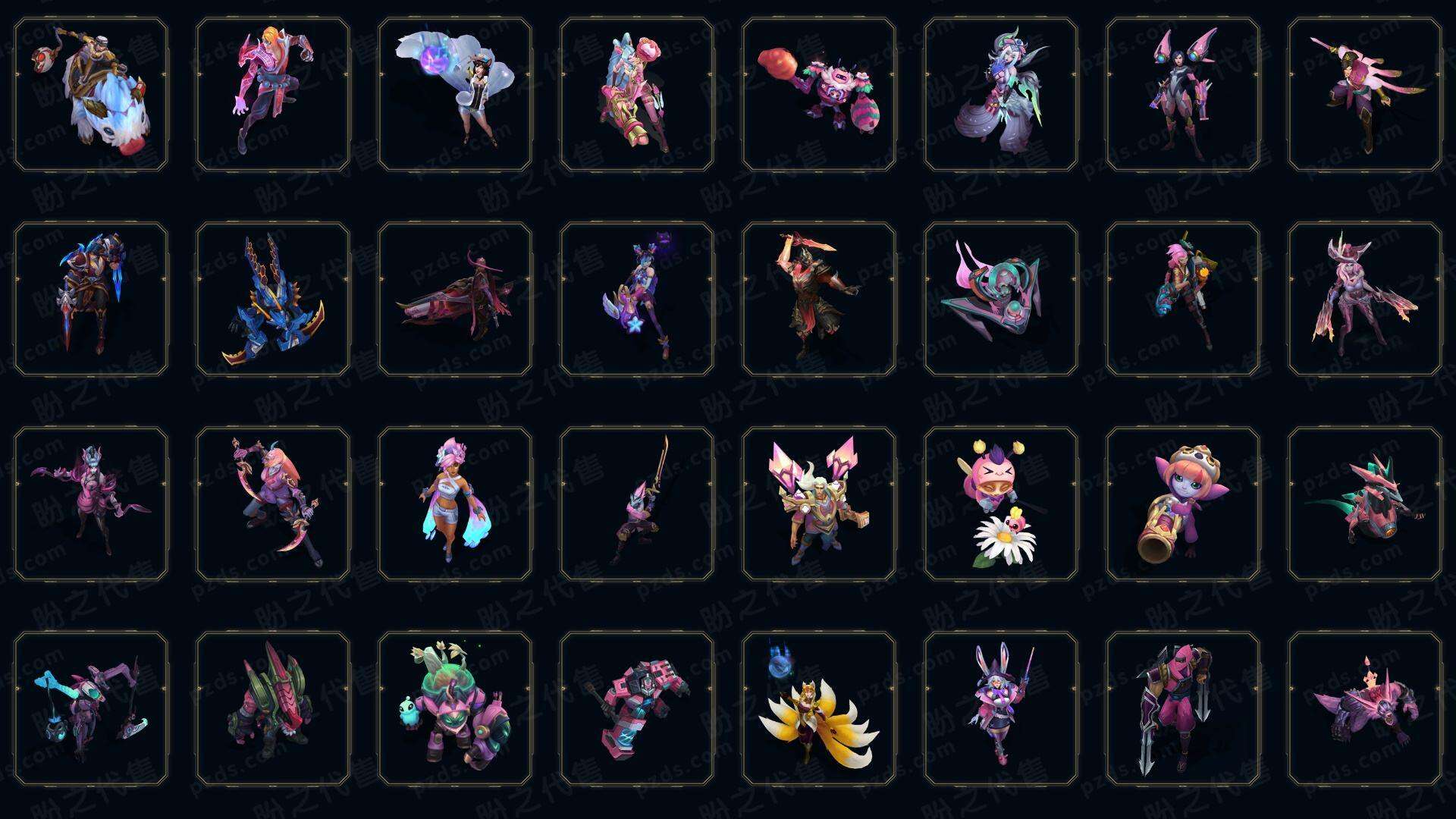
Task: Select the teal and pink spiral ship skin
Action: pos(1001,299)
